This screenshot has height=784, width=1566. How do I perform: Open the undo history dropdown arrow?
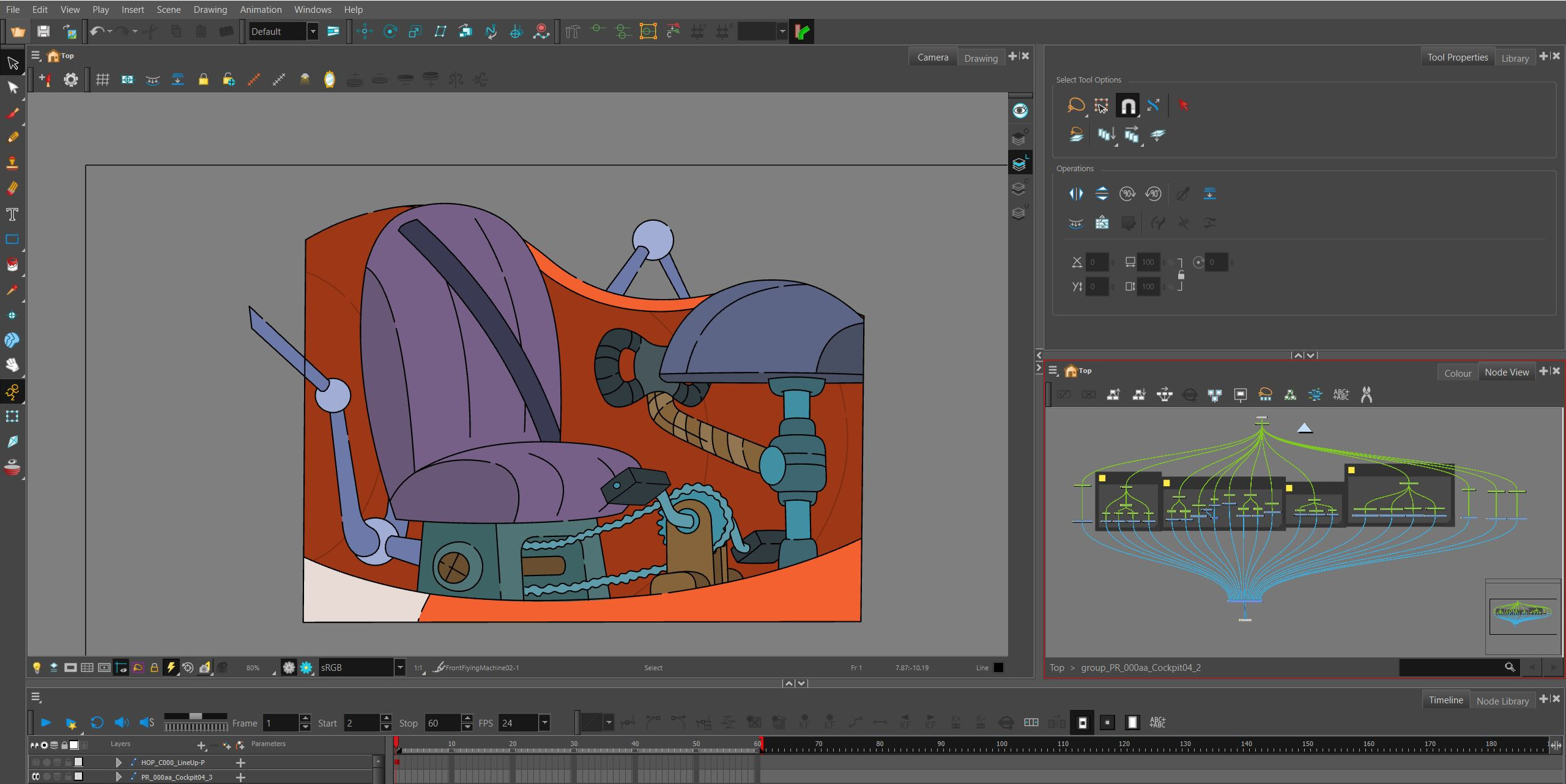109,31
